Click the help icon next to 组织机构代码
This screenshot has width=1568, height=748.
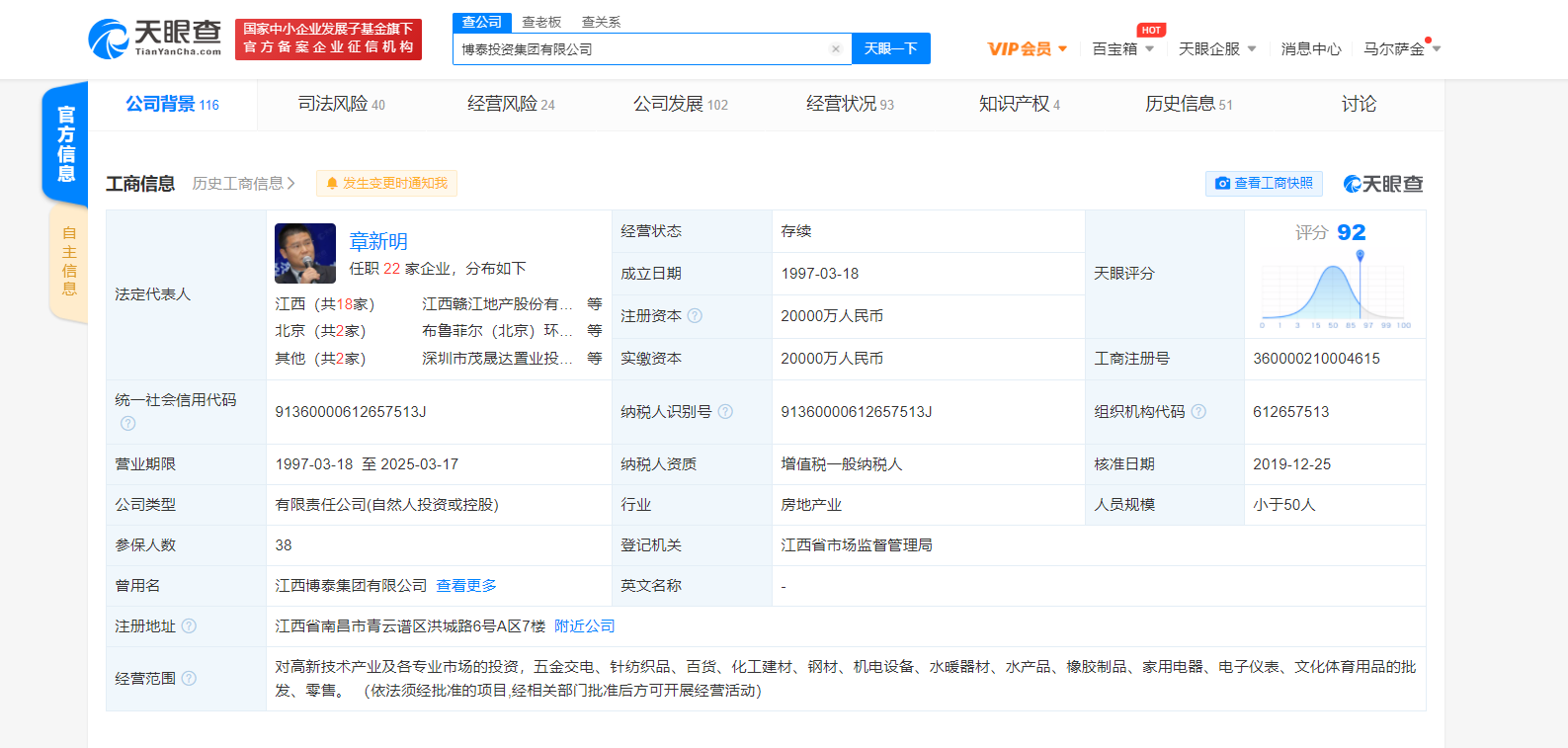click(1198, 412)
